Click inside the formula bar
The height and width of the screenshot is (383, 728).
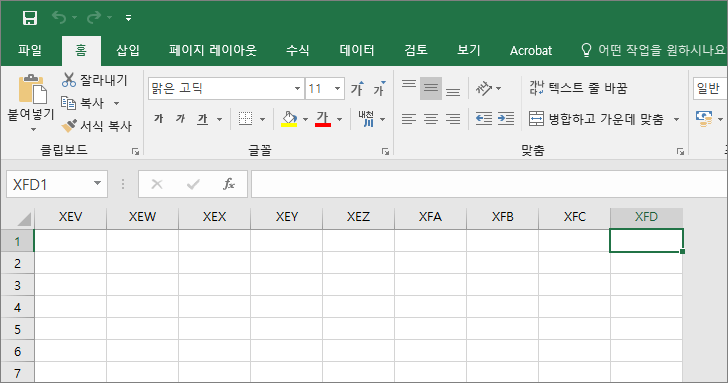(489, 184)
